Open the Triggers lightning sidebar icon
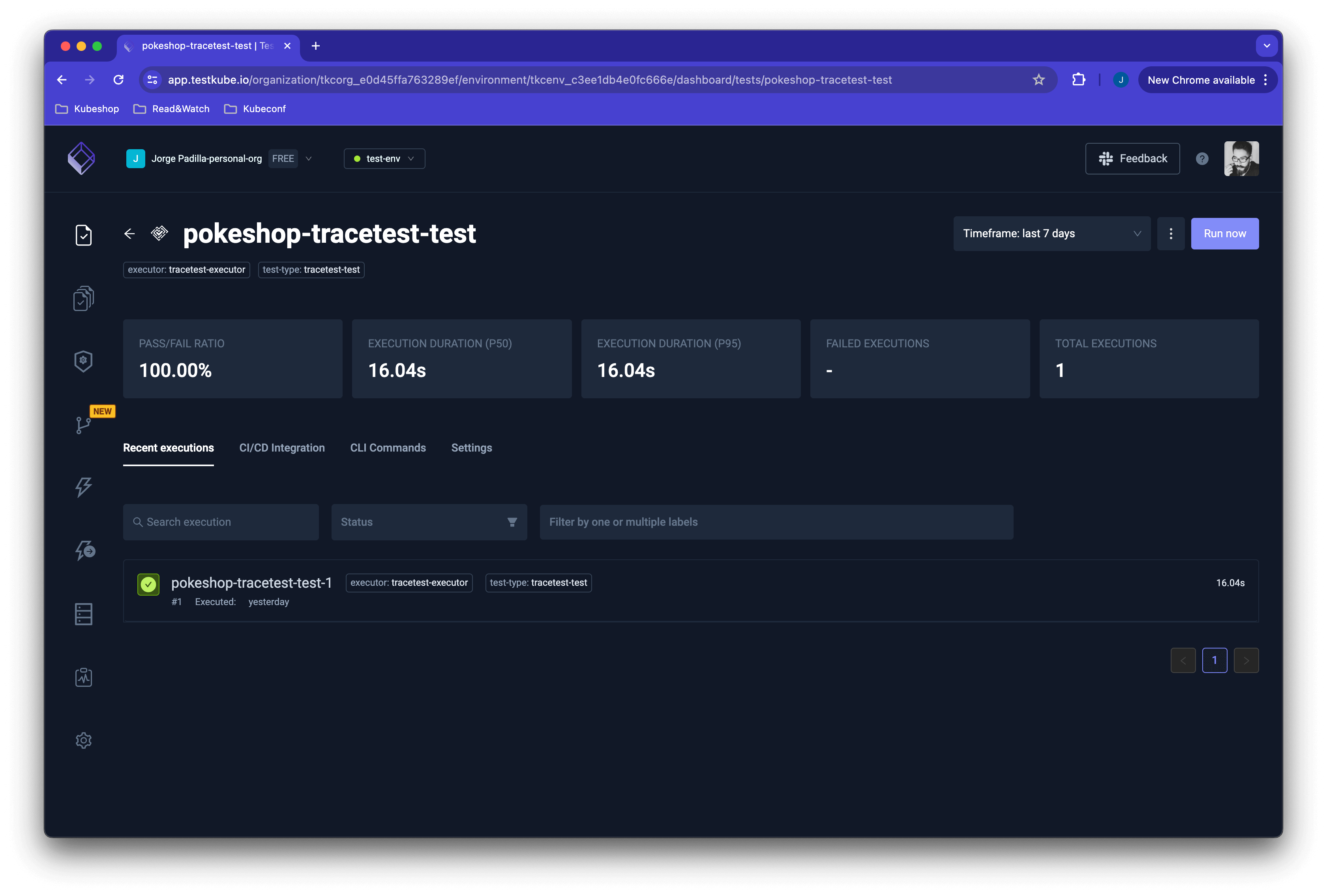1327x896 pixels. coord(83,487)
